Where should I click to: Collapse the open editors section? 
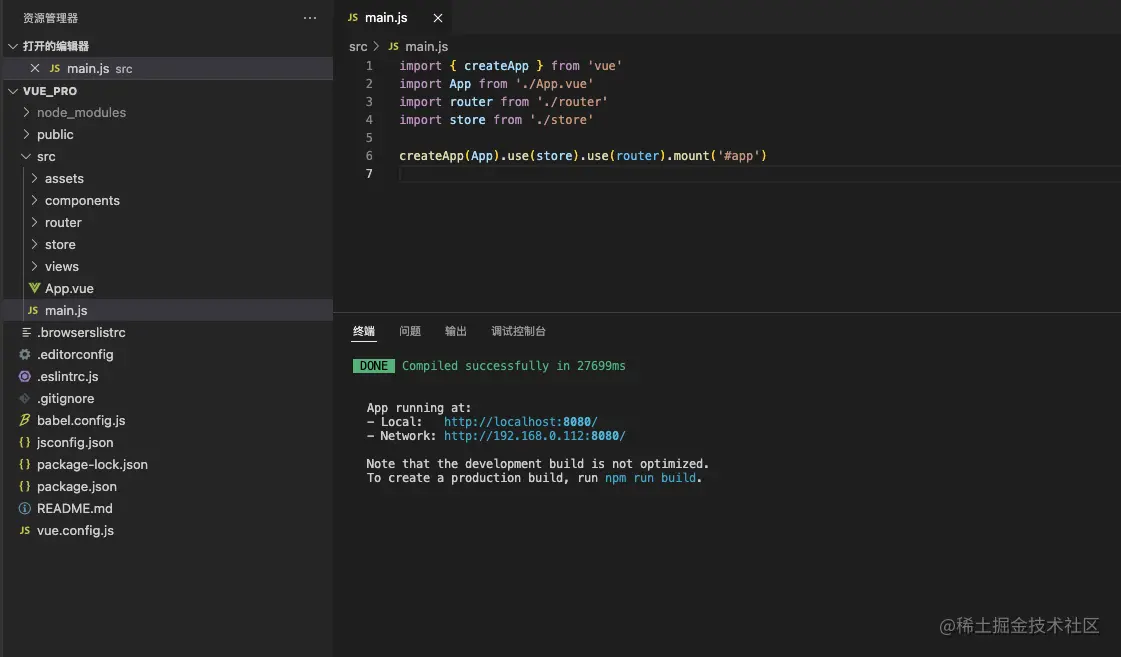pos(13,46)
